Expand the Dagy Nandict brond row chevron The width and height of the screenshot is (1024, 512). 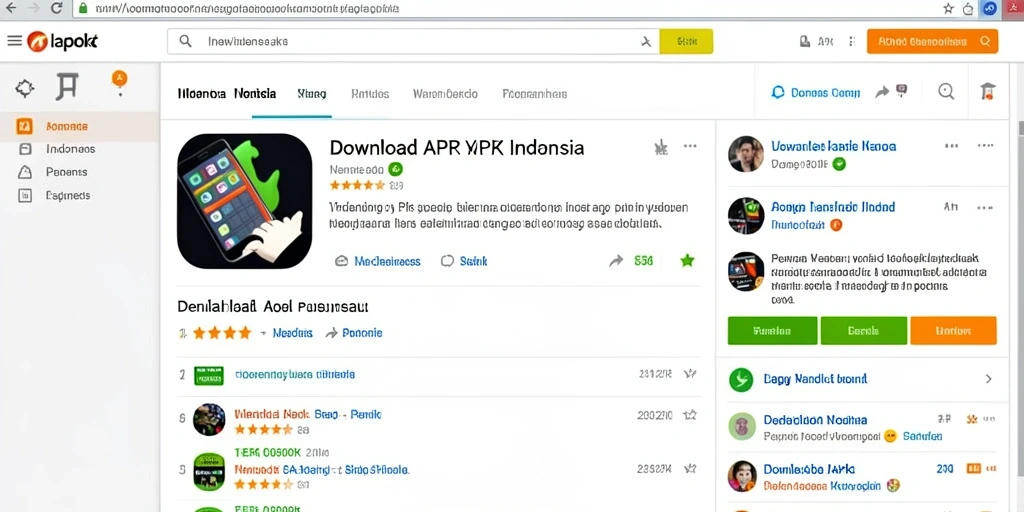tap(988, 379)
